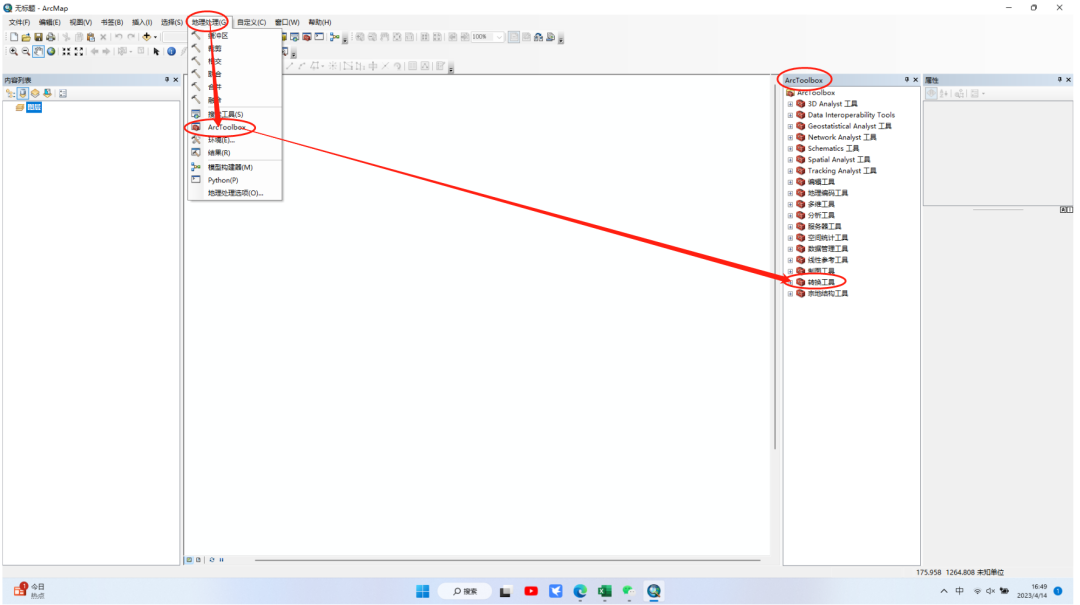Click Alphabetical sort icon in properties panel
Screen dimensions: 1080x605
click(x=944, y=94)
